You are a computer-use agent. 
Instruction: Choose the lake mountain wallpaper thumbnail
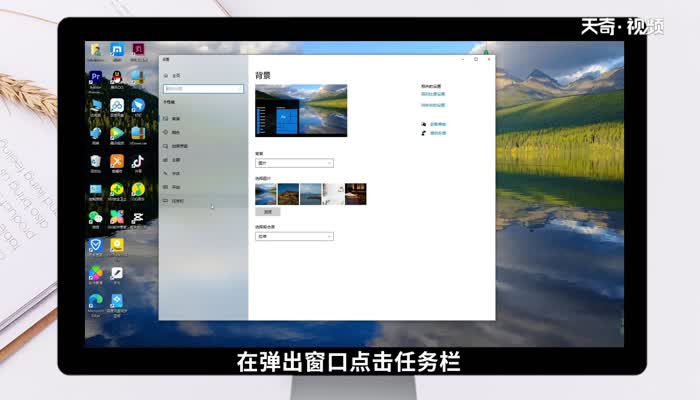(x=266, y=194)
